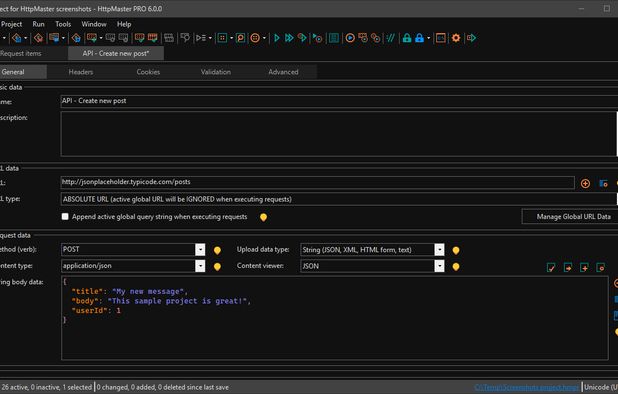
Task: Click the blue padlock toolbar icon
Action: pos(419,38)
